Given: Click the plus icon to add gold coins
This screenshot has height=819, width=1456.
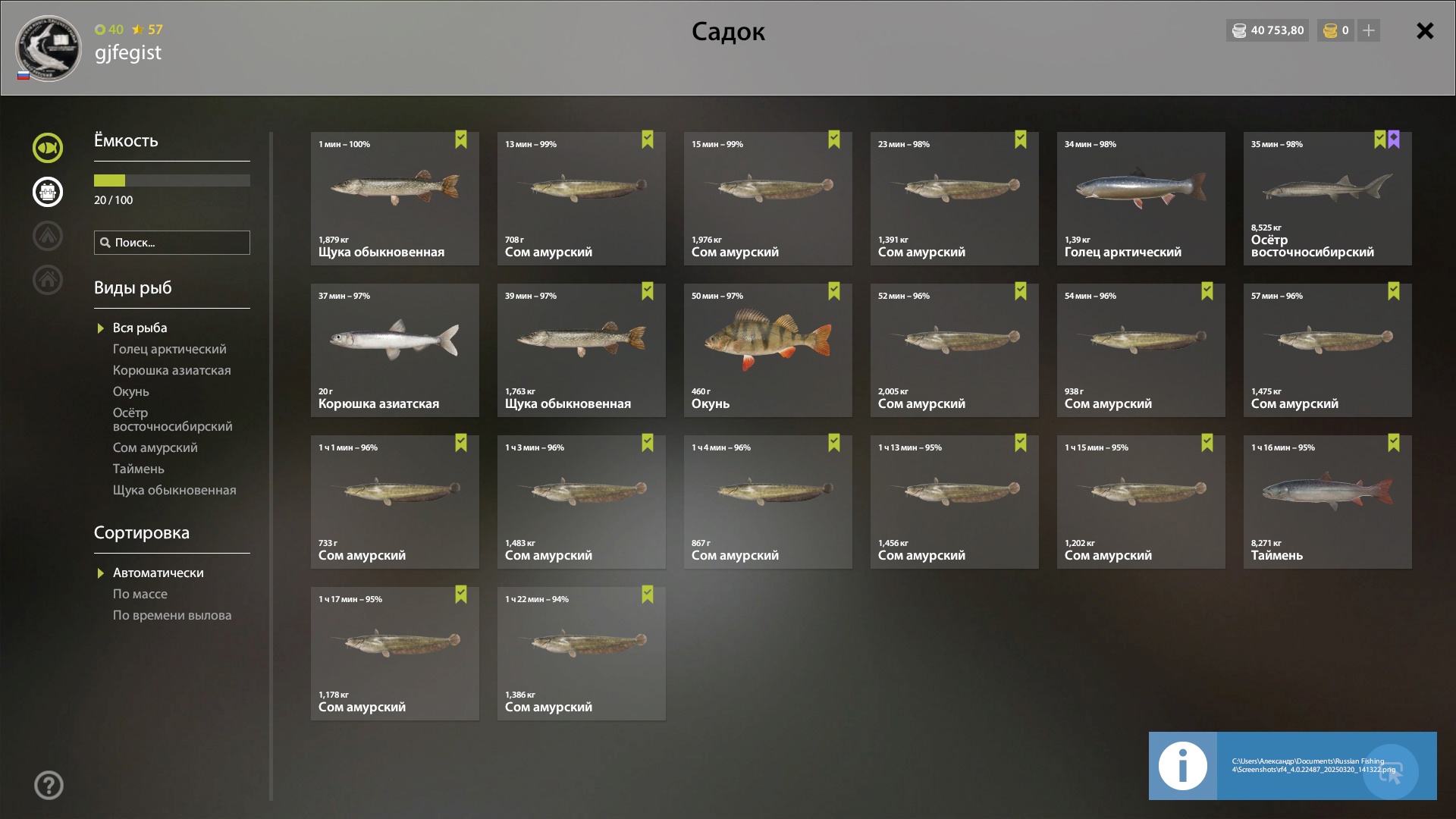Looking at the screenshot, I should click(x=1369, y=30).
